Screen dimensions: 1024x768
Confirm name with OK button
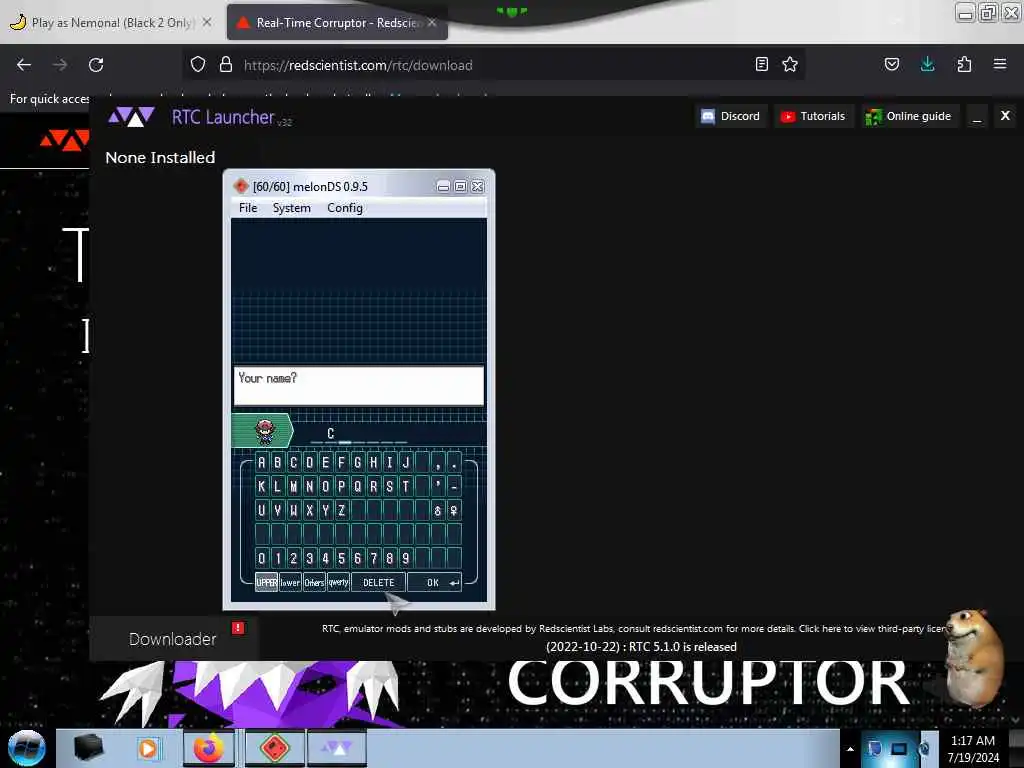(x=434, y=582)
